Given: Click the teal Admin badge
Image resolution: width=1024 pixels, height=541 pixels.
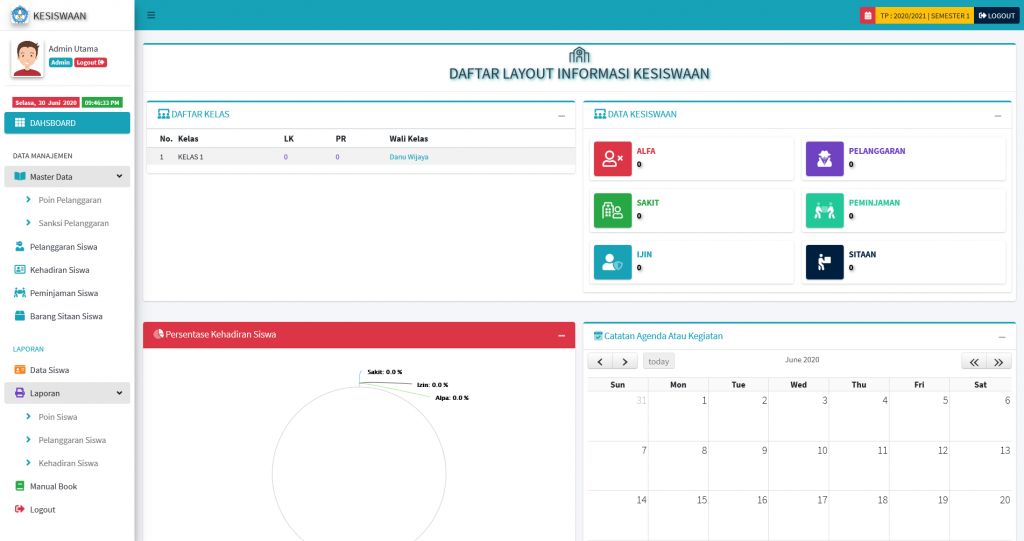Looking at the screenshot, I should click(x=61, y=62).
